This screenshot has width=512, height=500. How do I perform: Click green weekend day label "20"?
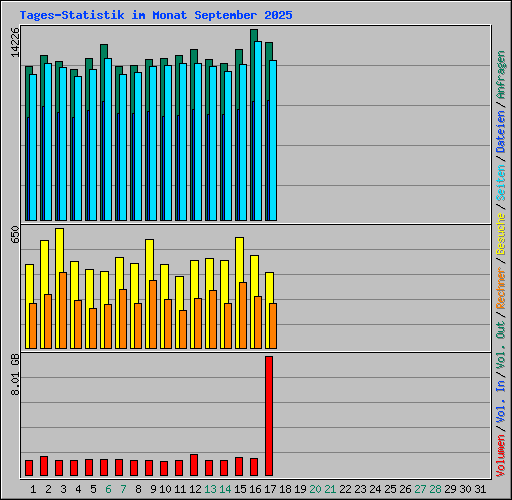(x=315, y=489)
